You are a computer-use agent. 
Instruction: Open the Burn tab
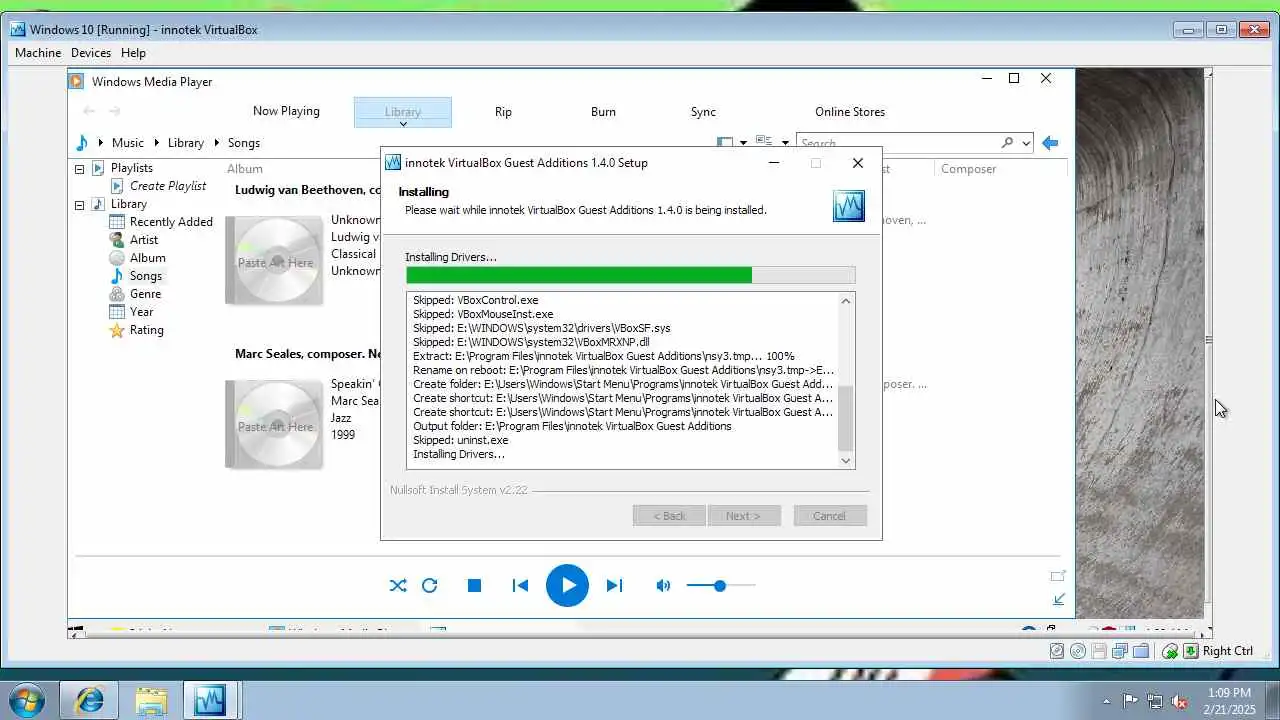603,112
